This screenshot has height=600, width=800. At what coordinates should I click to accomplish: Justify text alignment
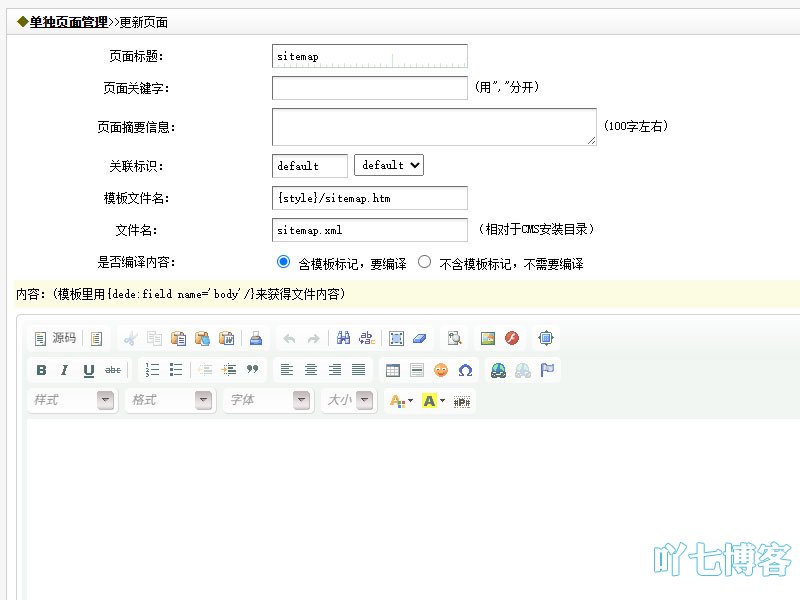point(358,370)
